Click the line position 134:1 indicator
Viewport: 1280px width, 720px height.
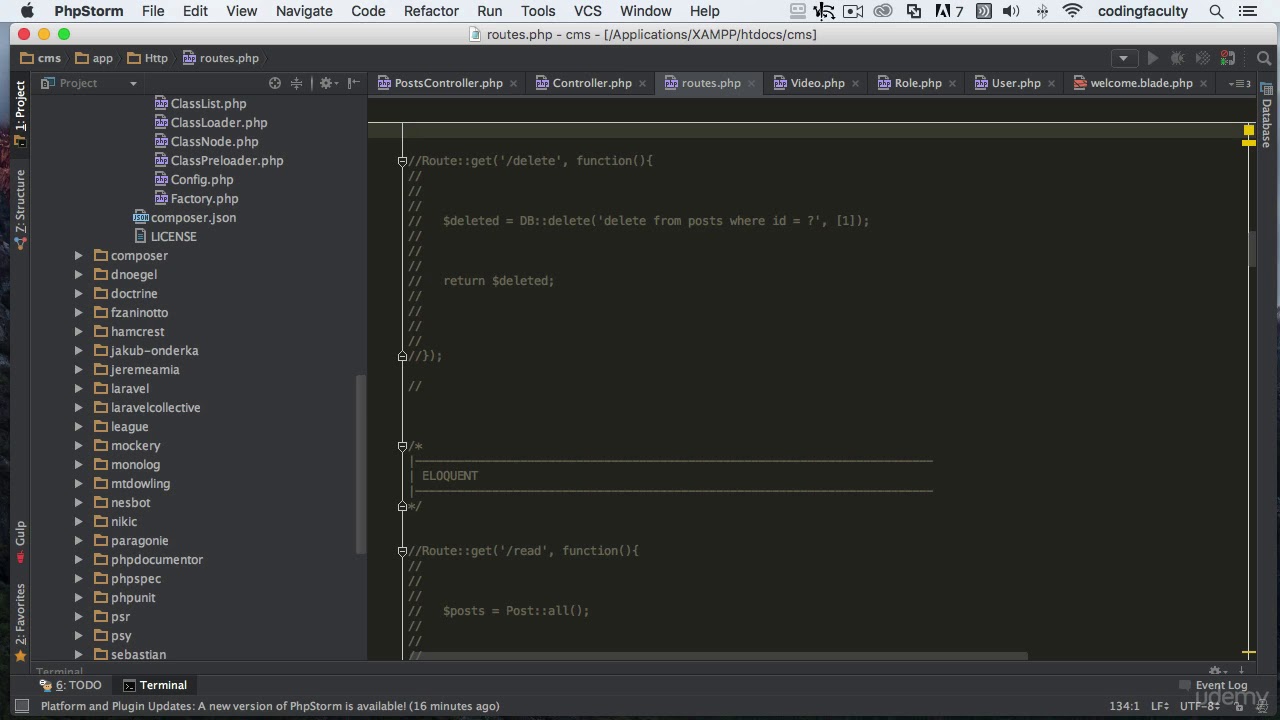tap(1125, 706)
